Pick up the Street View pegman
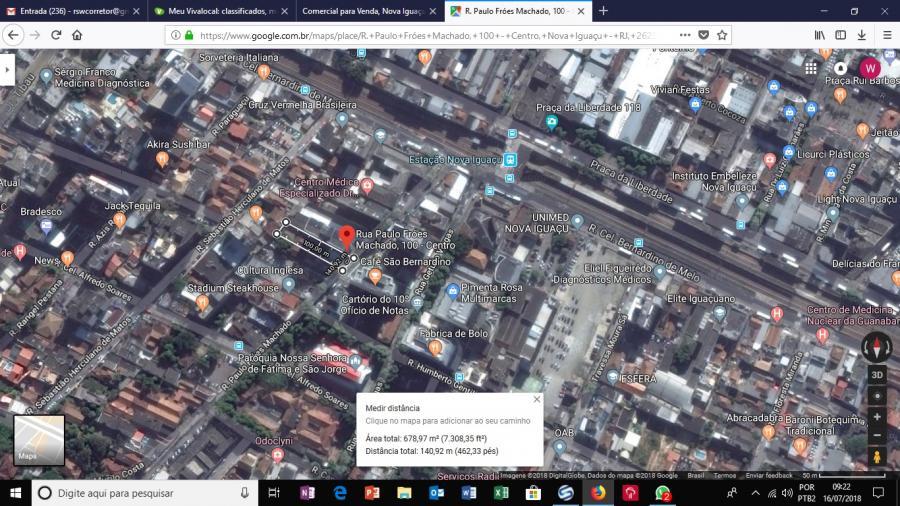 click(x=877, y=457)
